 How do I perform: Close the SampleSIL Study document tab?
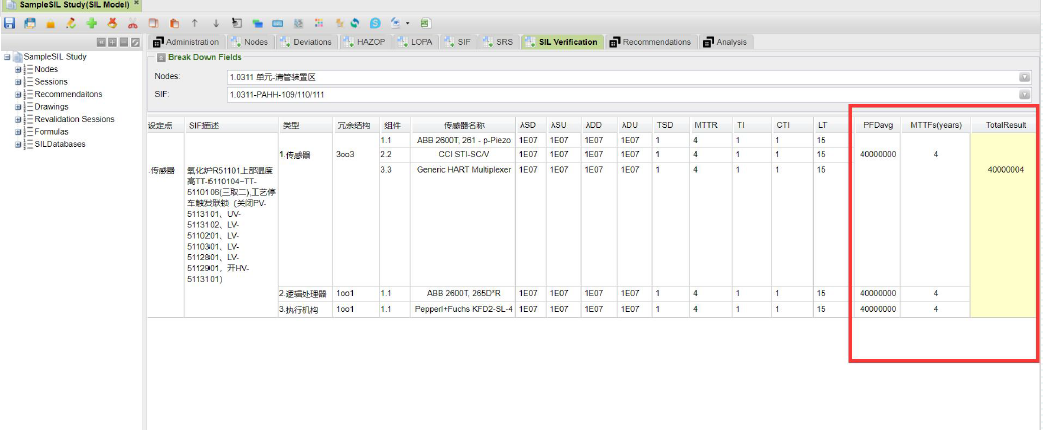tap(136, 5)
